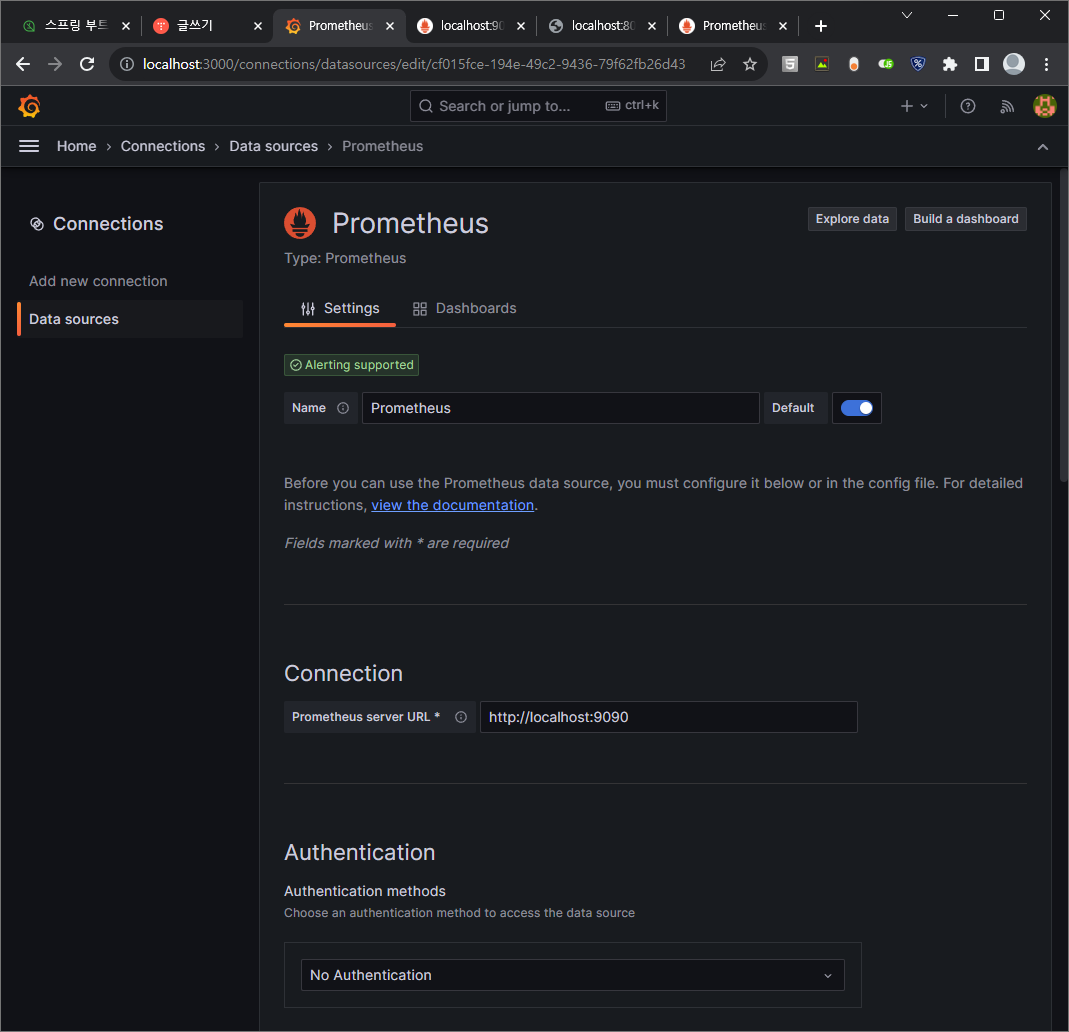Click the gray document extension icon
The width and height of the screenshot is (1069, 1032).
tap(789, 64)
